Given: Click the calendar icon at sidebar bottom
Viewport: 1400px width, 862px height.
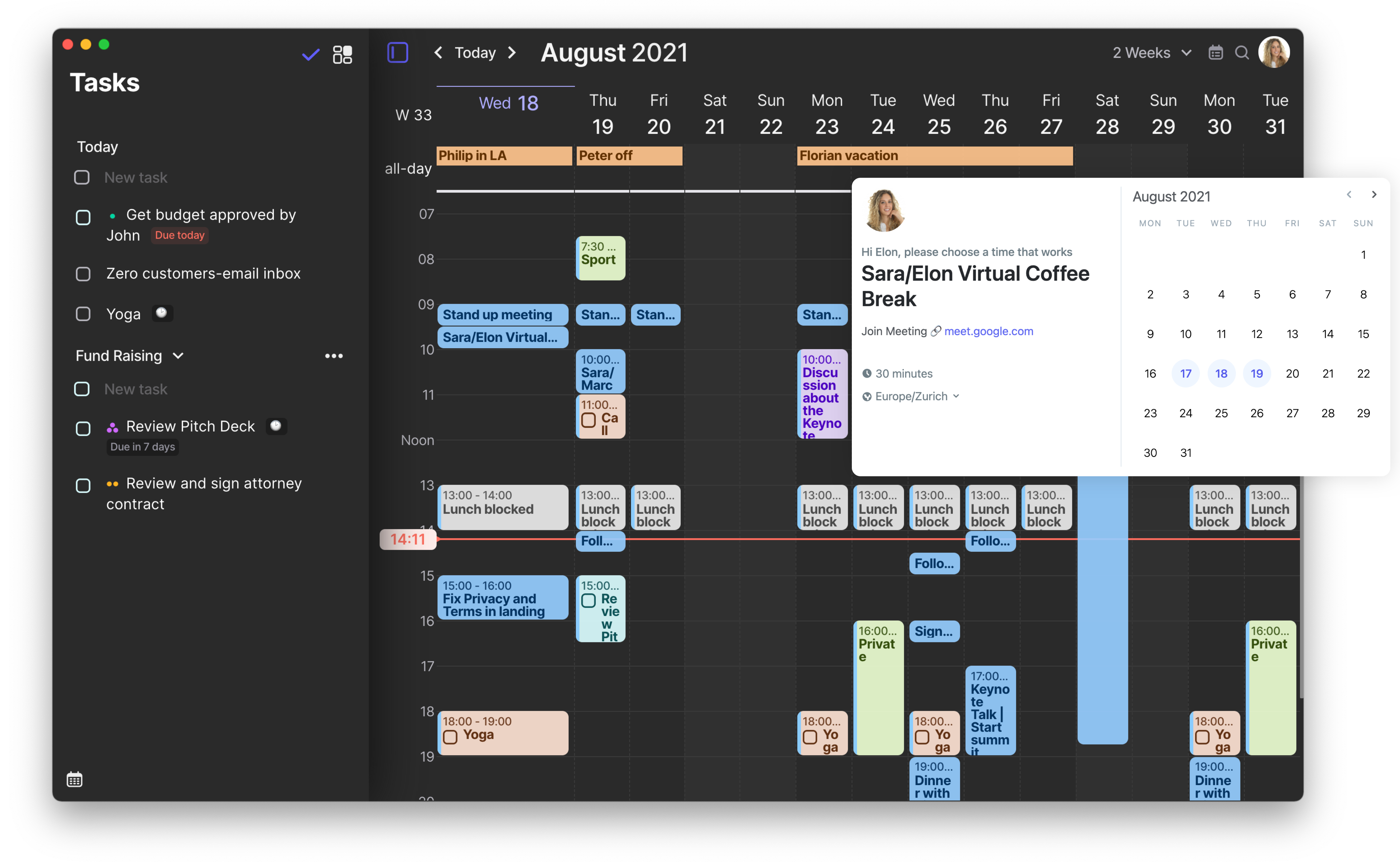Looking at the screenshot, I should click(75, 779).
